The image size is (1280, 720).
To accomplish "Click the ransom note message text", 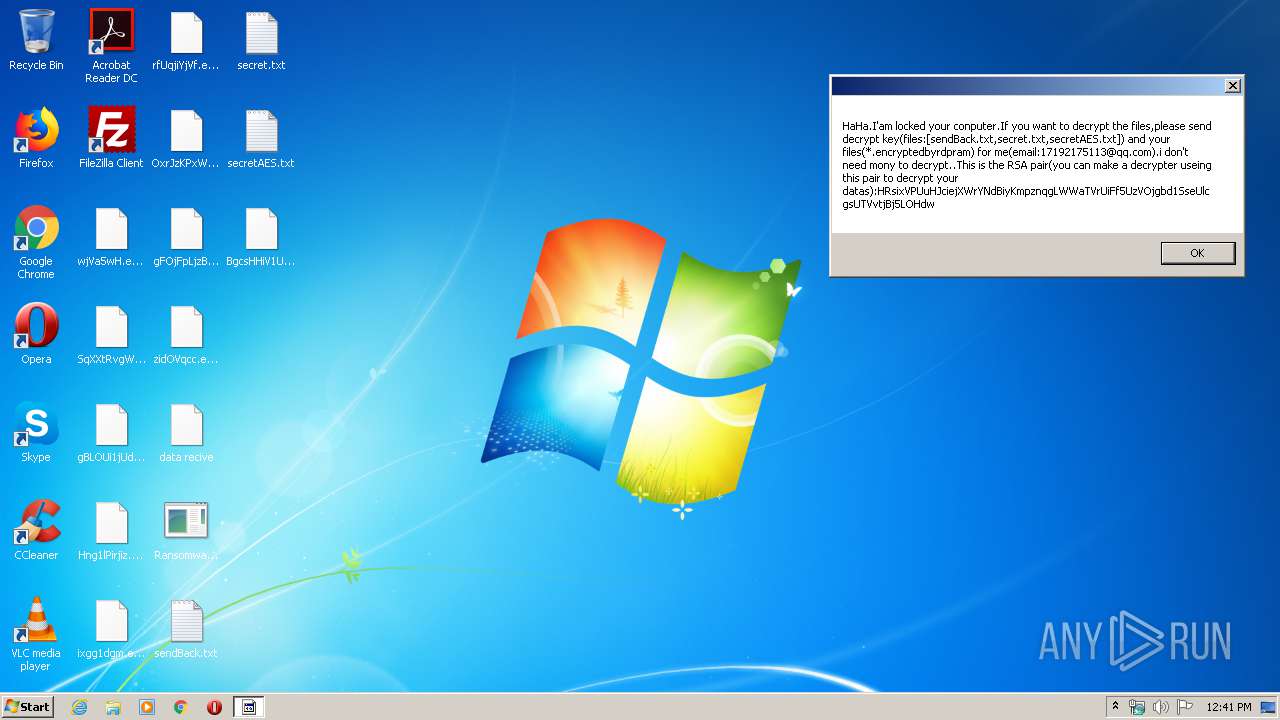I will coord(1027,165).
